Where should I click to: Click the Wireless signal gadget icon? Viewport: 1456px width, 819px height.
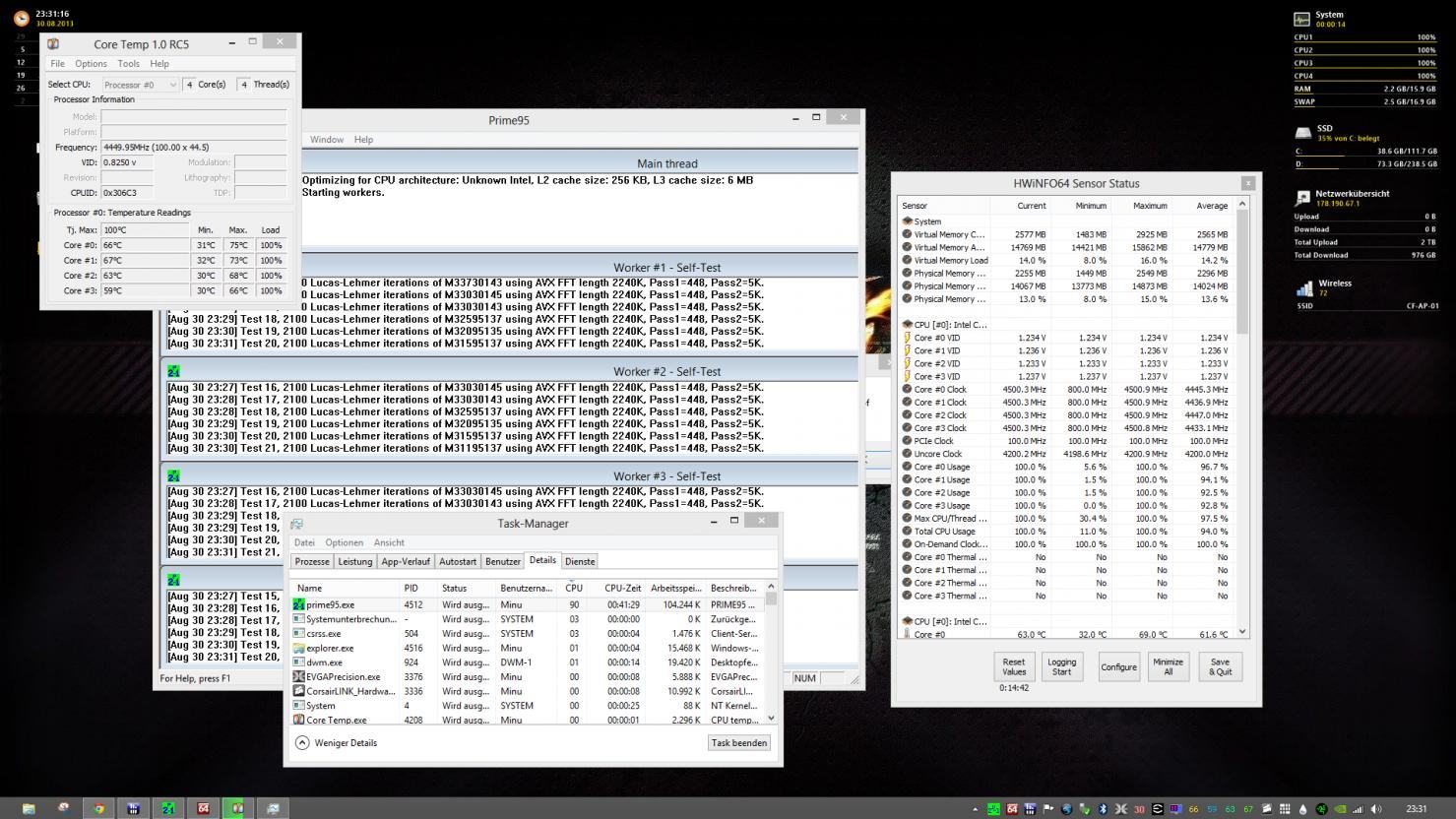[1304, 287]
